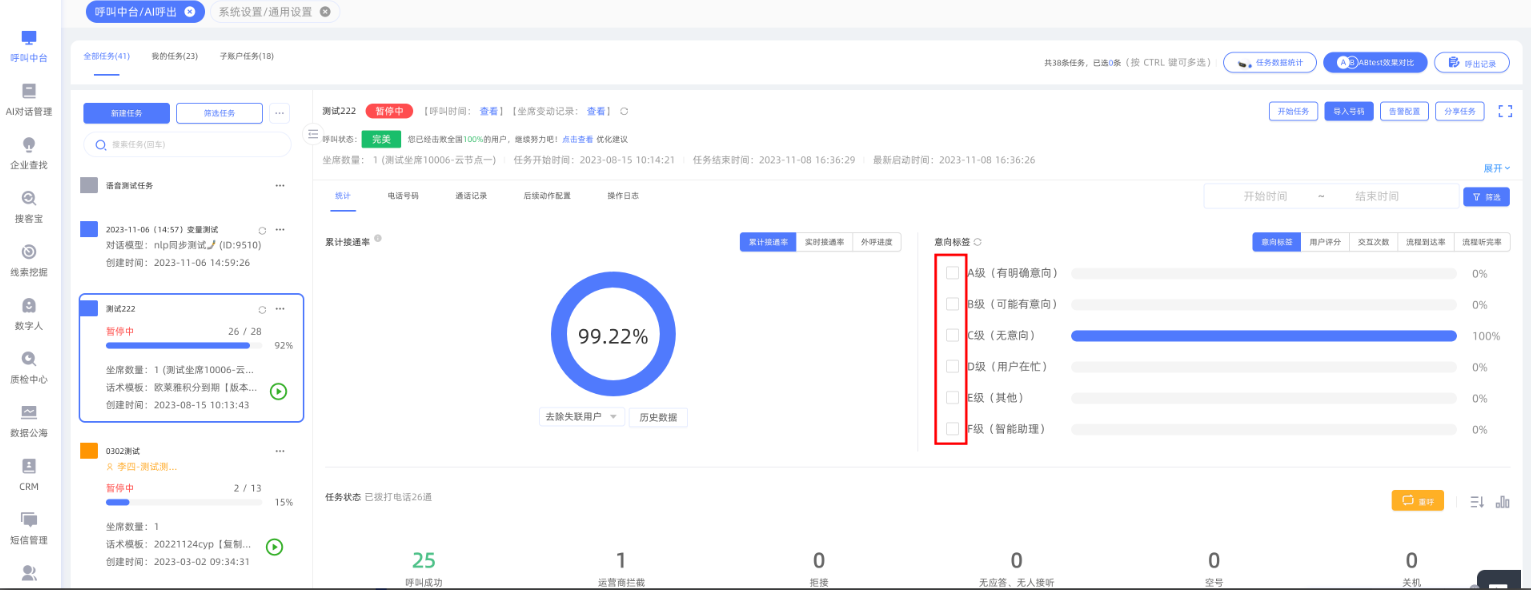Tick the C级（无意向）checkbox
Screen dimensions: 1531x590
point(952,335)
